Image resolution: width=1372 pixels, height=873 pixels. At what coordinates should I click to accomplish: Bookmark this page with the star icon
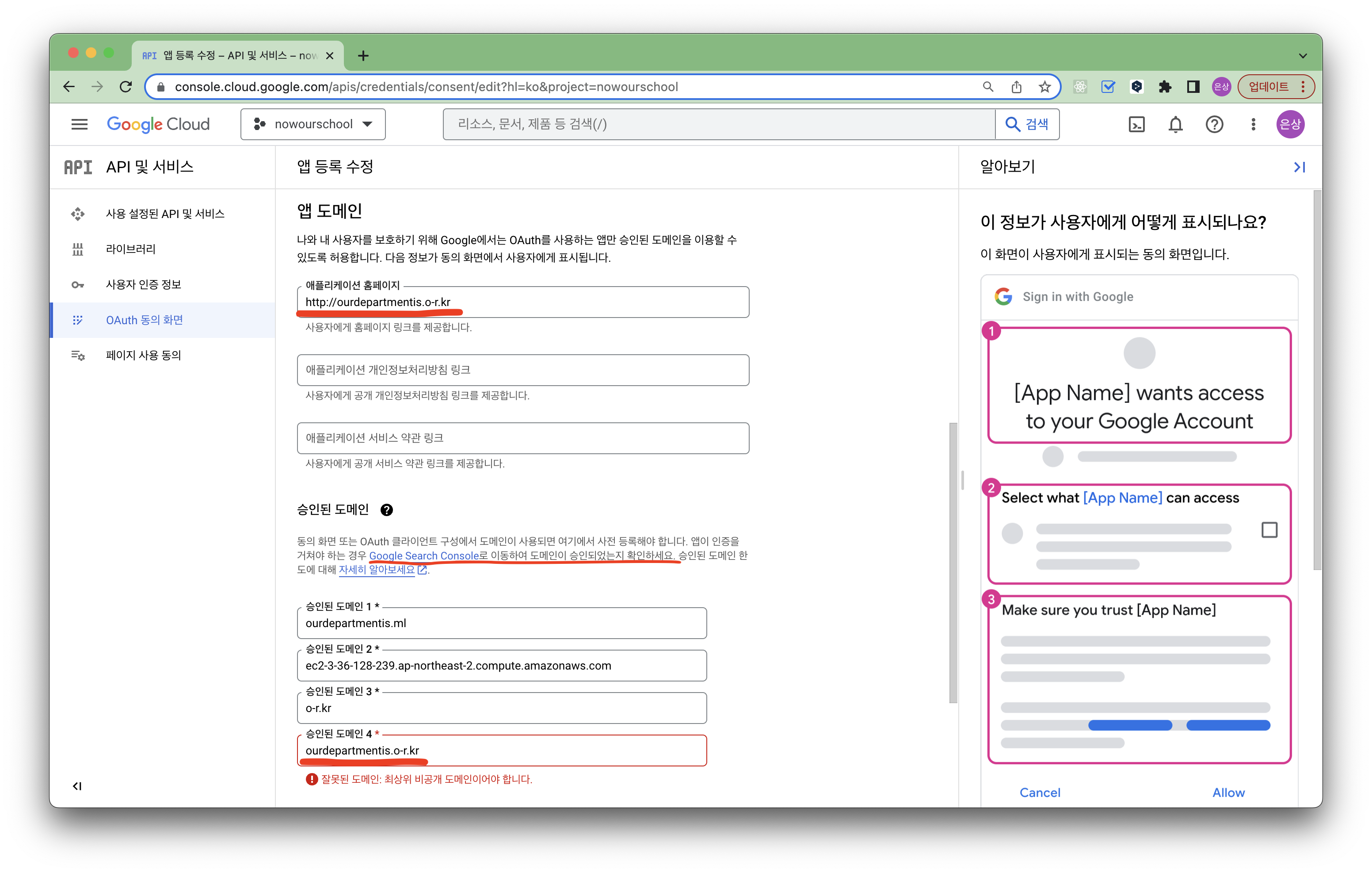[1044, 87]
